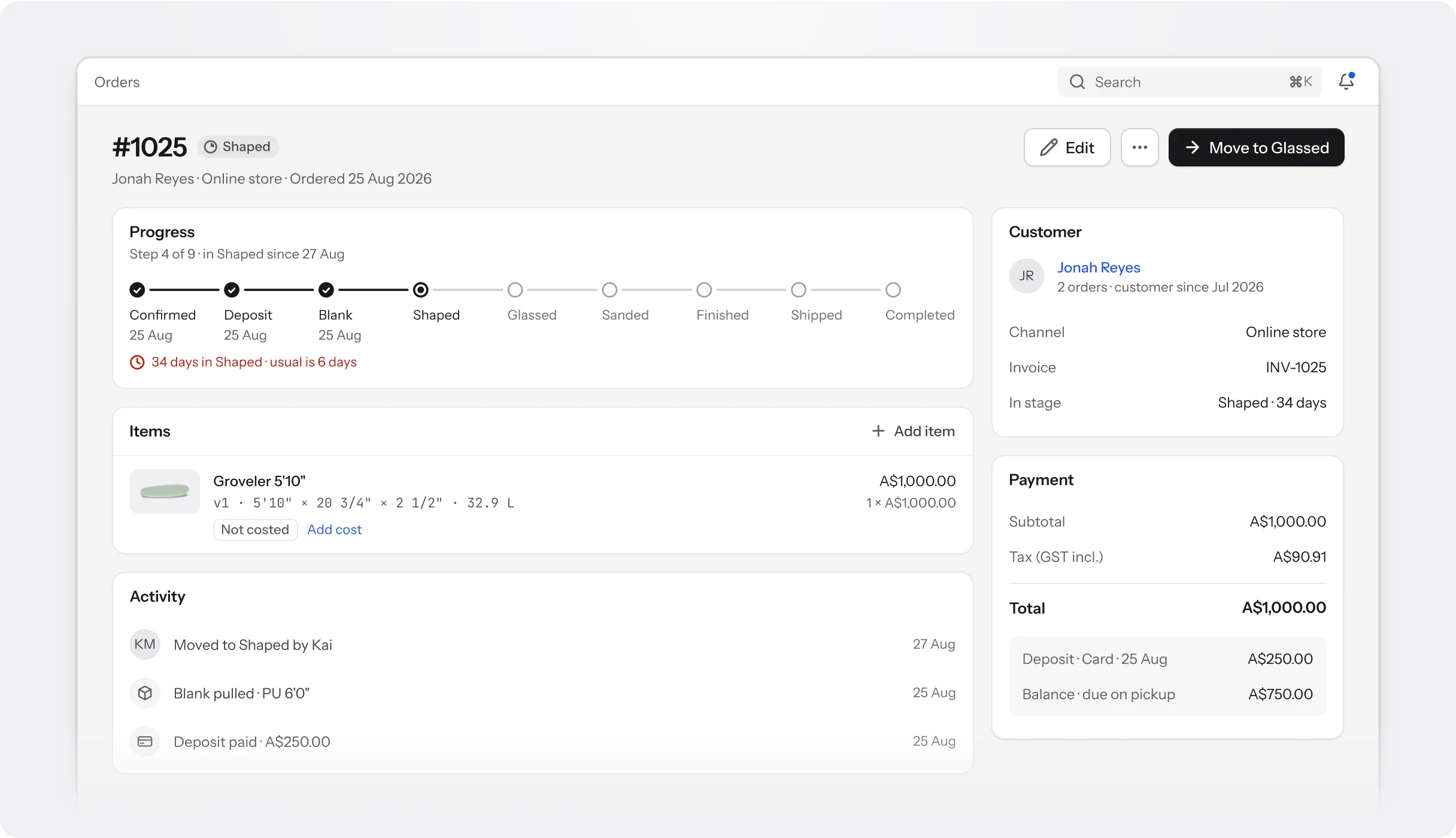Select the Sanded step circle

[609, 290]
